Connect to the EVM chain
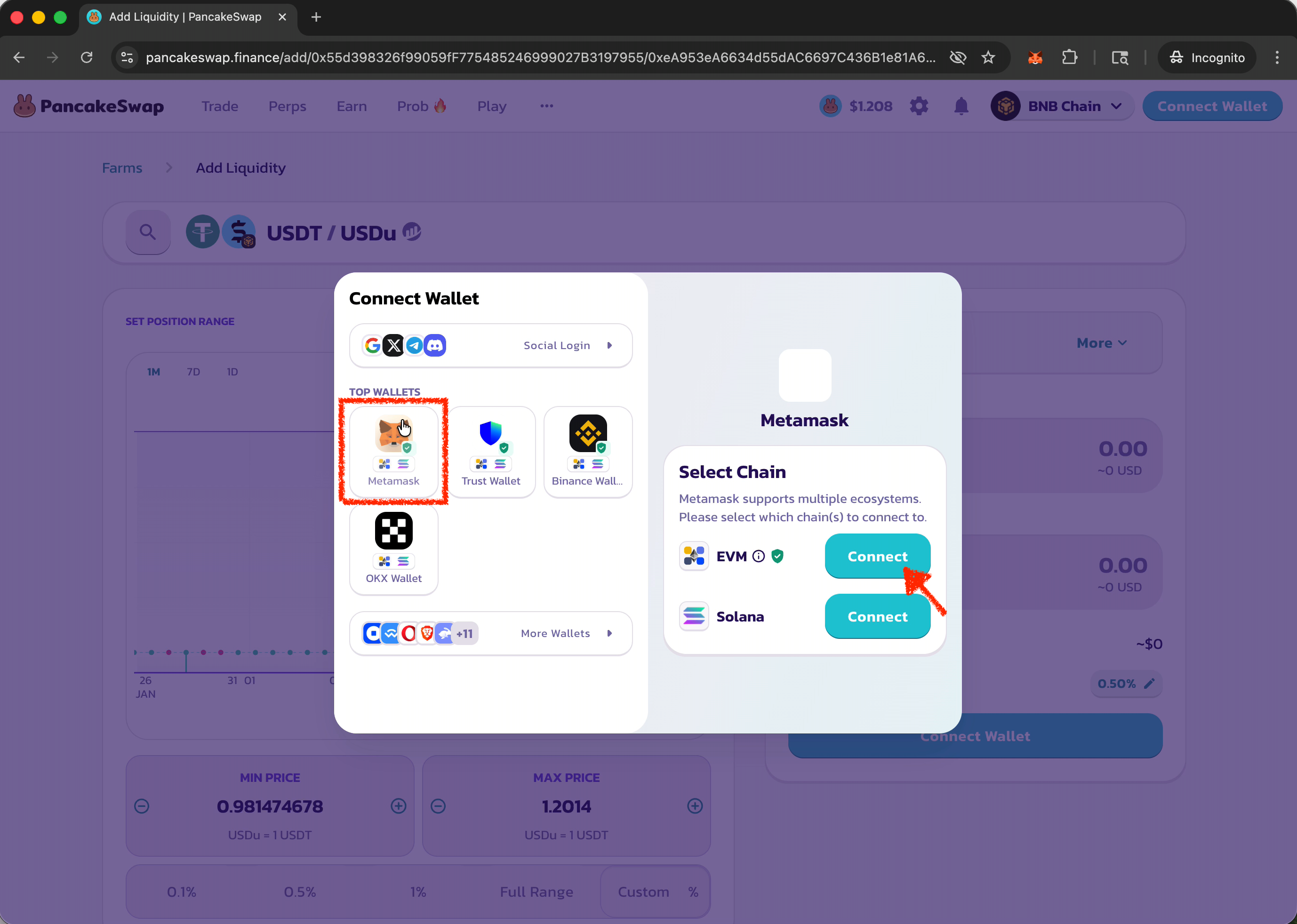 877,557
